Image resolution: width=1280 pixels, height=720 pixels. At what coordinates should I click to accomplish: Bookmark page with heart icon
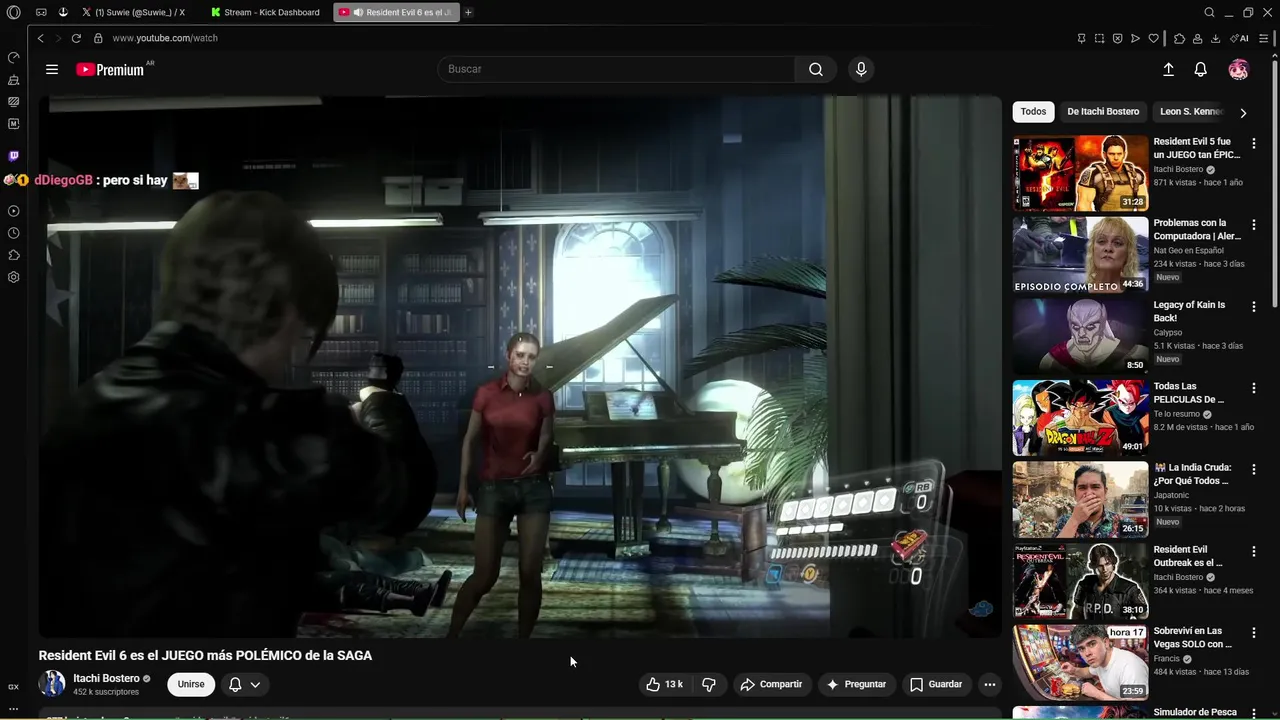(1153, 38)
